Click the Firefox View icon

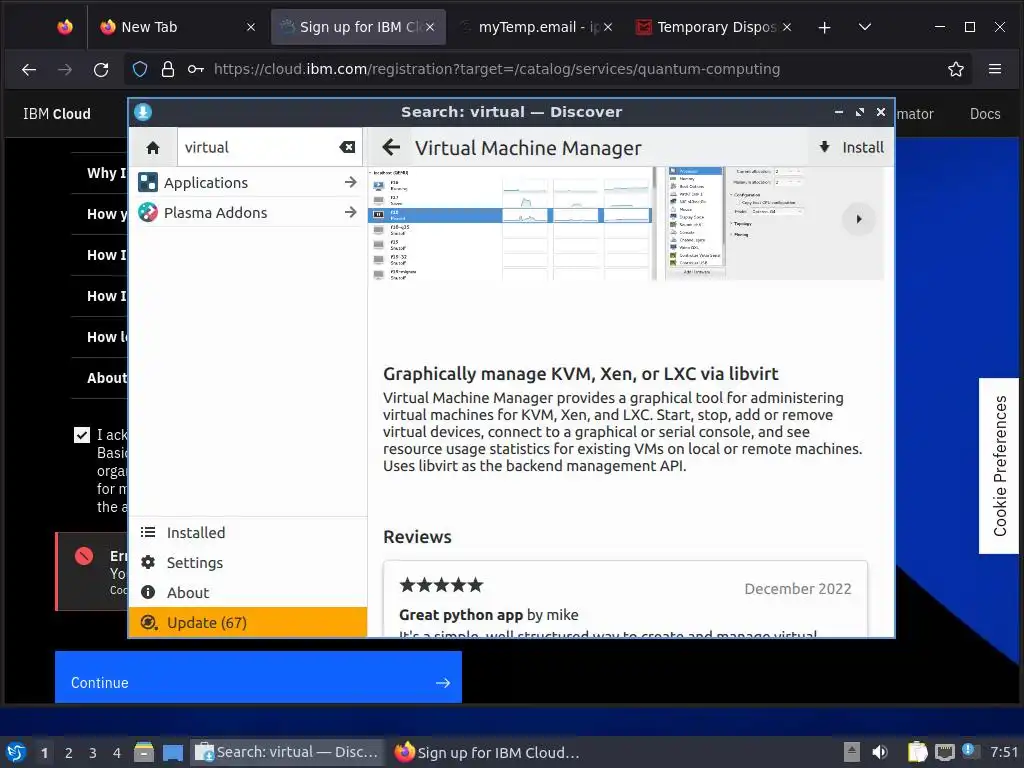click(x=65, y=27)
